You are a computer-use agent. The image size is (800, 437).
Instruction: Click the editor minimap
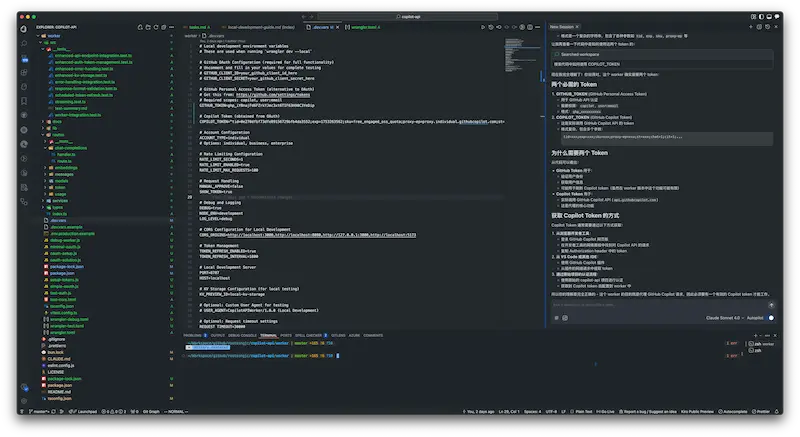pyautogui.click(x=522, y=55)
